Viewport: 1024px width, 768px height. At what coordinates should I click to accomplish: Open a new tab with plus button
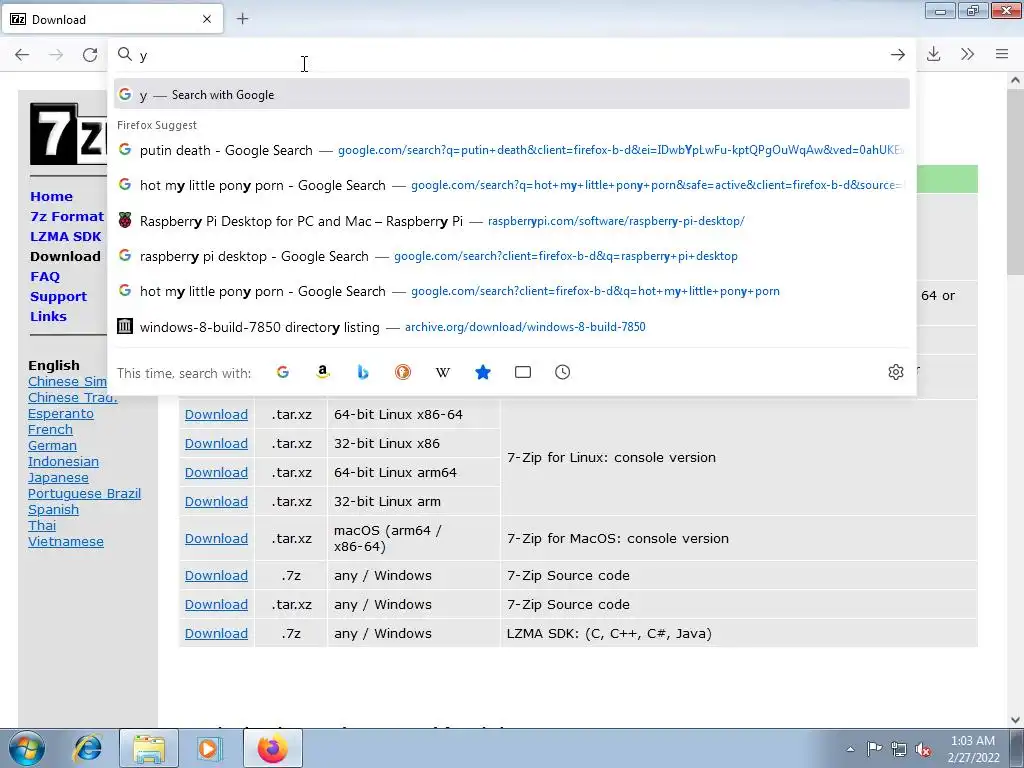click(242, 19)
